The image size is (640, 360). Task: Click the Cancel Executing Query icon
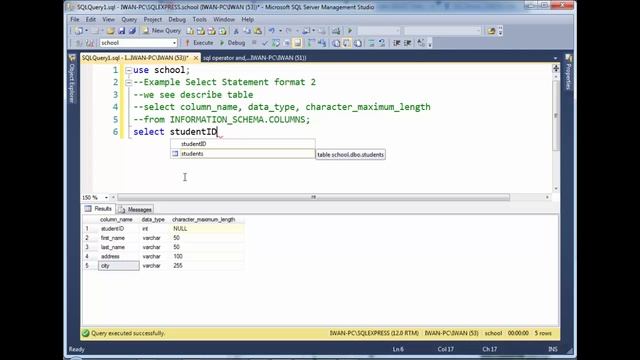254,42
